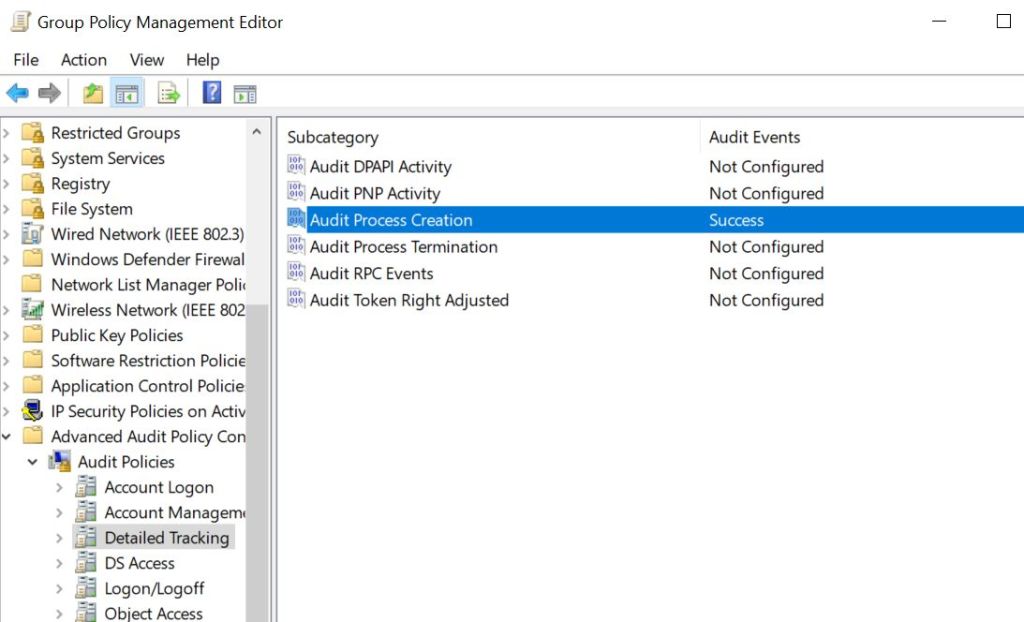
Task: Collapse the Audit Policies tree node
Action: click(33, 462)
